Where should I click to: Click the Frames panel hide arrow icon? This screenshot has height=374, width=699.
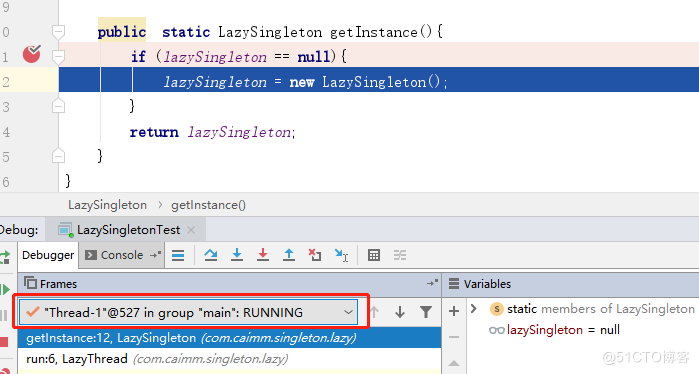click(x=432, y=283)
